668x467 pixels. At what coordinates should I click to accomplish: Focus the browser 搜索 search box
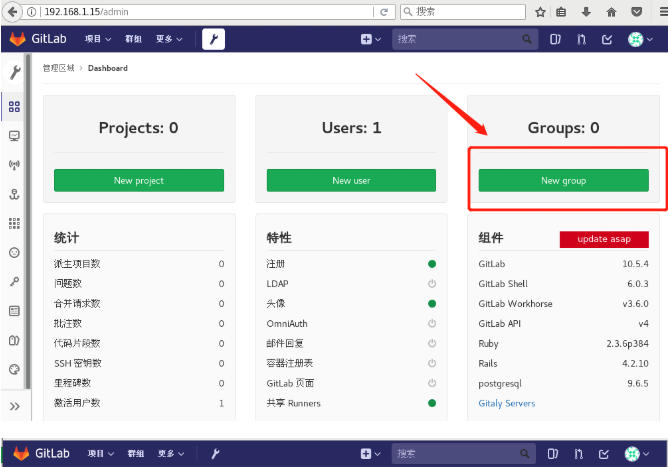click(x=463, y=12)
